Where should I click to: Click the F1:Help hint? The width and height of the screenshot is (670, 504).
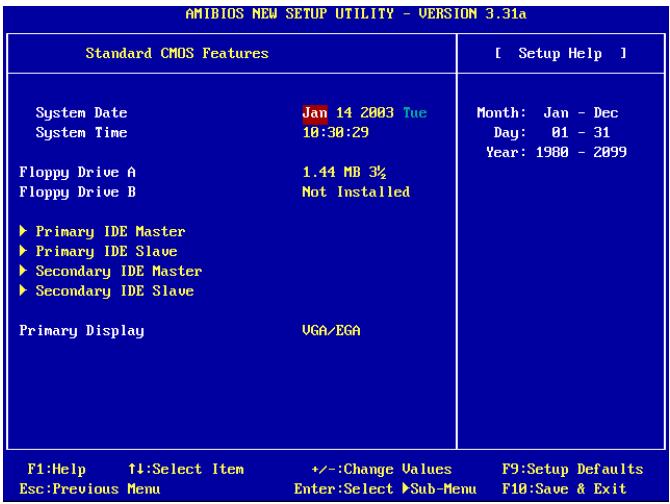pos(56,469)
